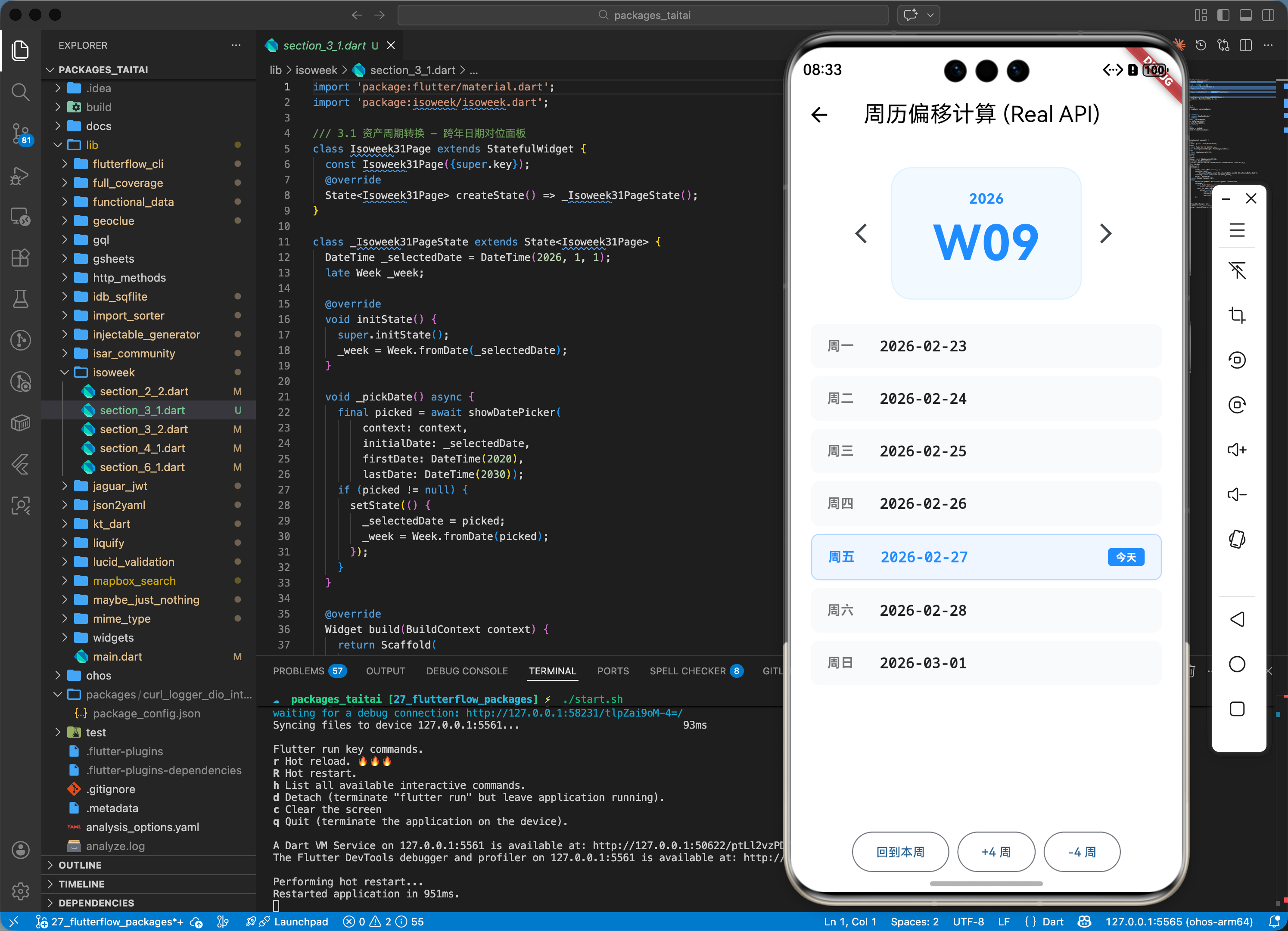Toggle the secondary side bar layout icon
The width and height of the screenshot is (1288, 931).
point(1268,16)
